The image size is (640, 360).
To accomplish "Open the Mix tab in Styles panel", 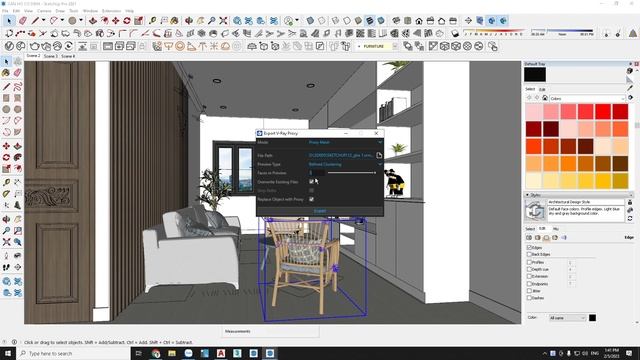I will (x=556, y=229).
